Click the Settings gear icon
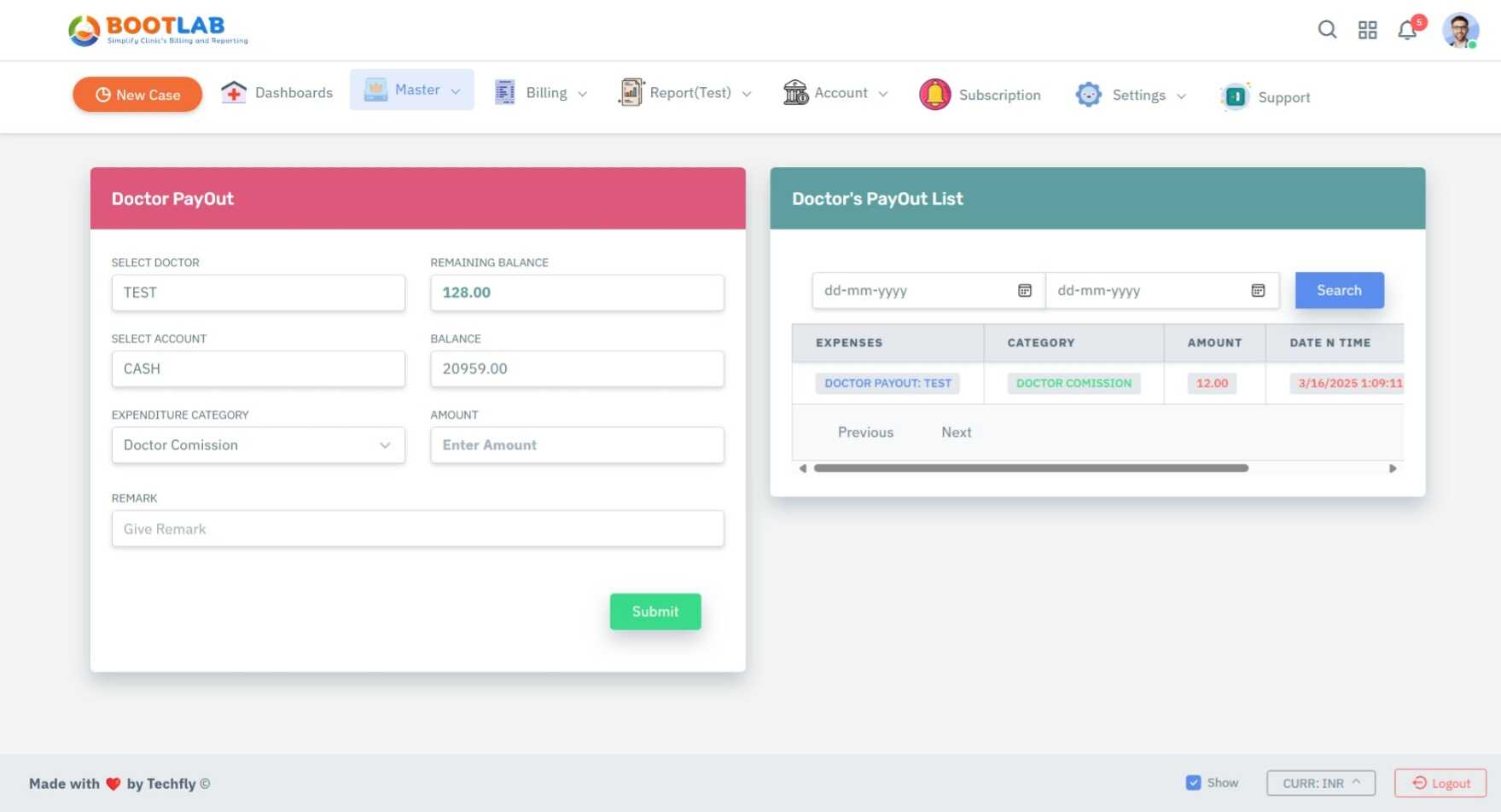This screenshot has width=1501, height=812. click(1088, 95)
